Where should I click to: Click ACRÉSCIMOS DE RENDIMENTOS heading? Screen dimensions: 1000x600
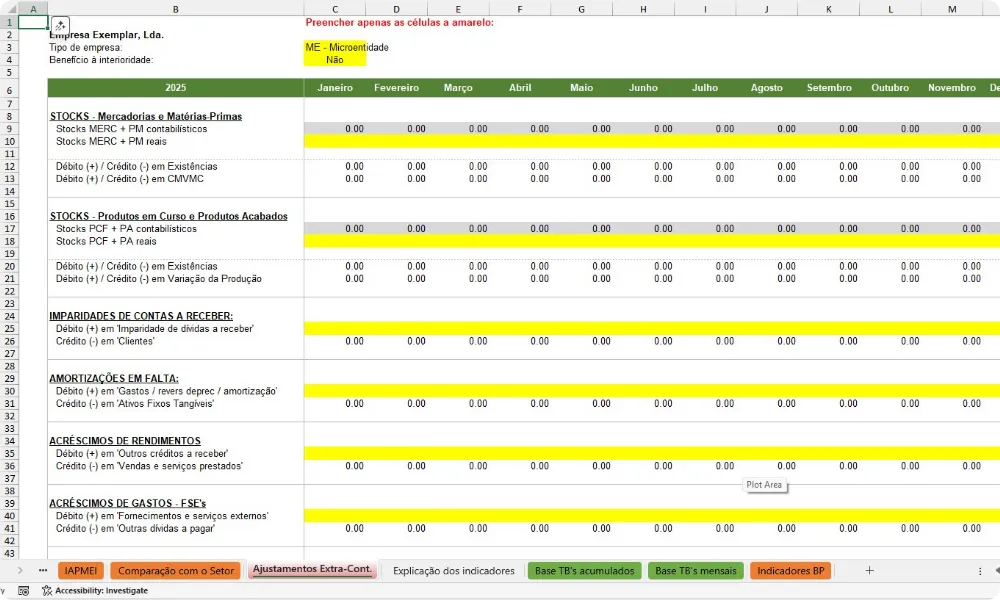click(125, 441)
